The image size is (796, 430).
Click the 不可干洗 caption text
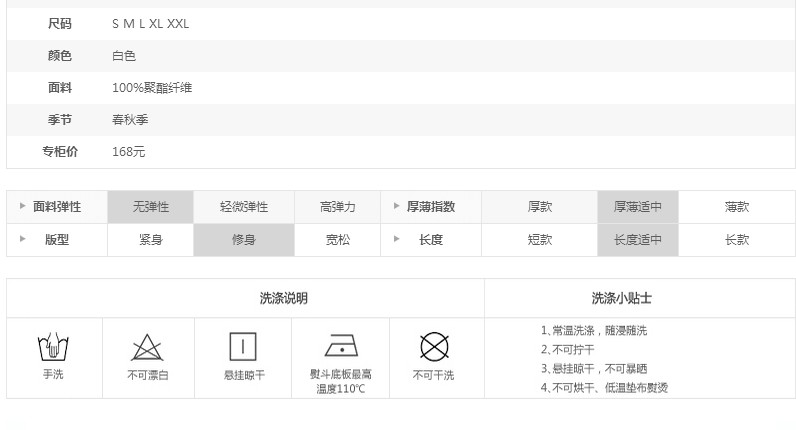click(433, 375)
